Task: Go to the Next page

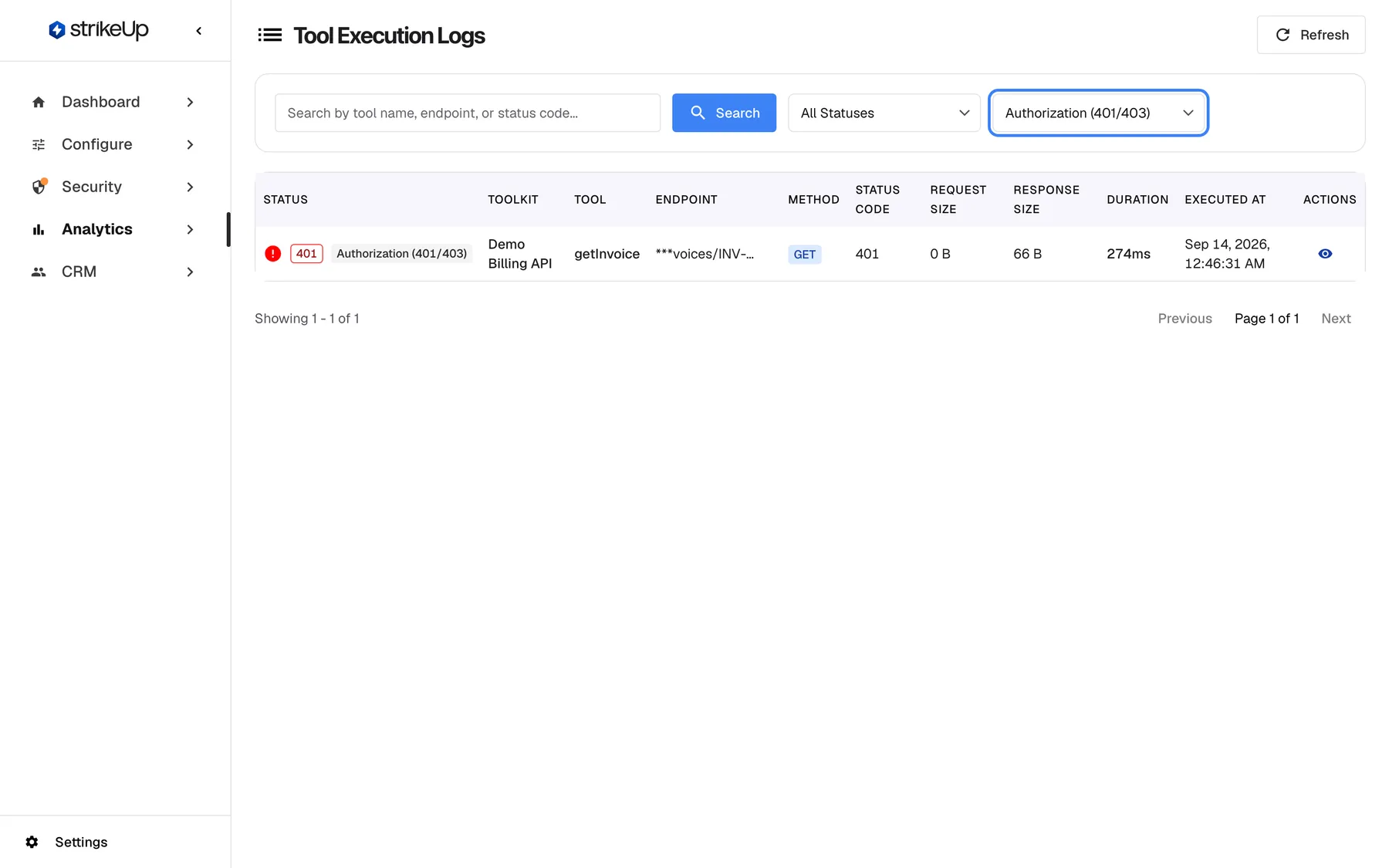Action: pos(1336,319)
